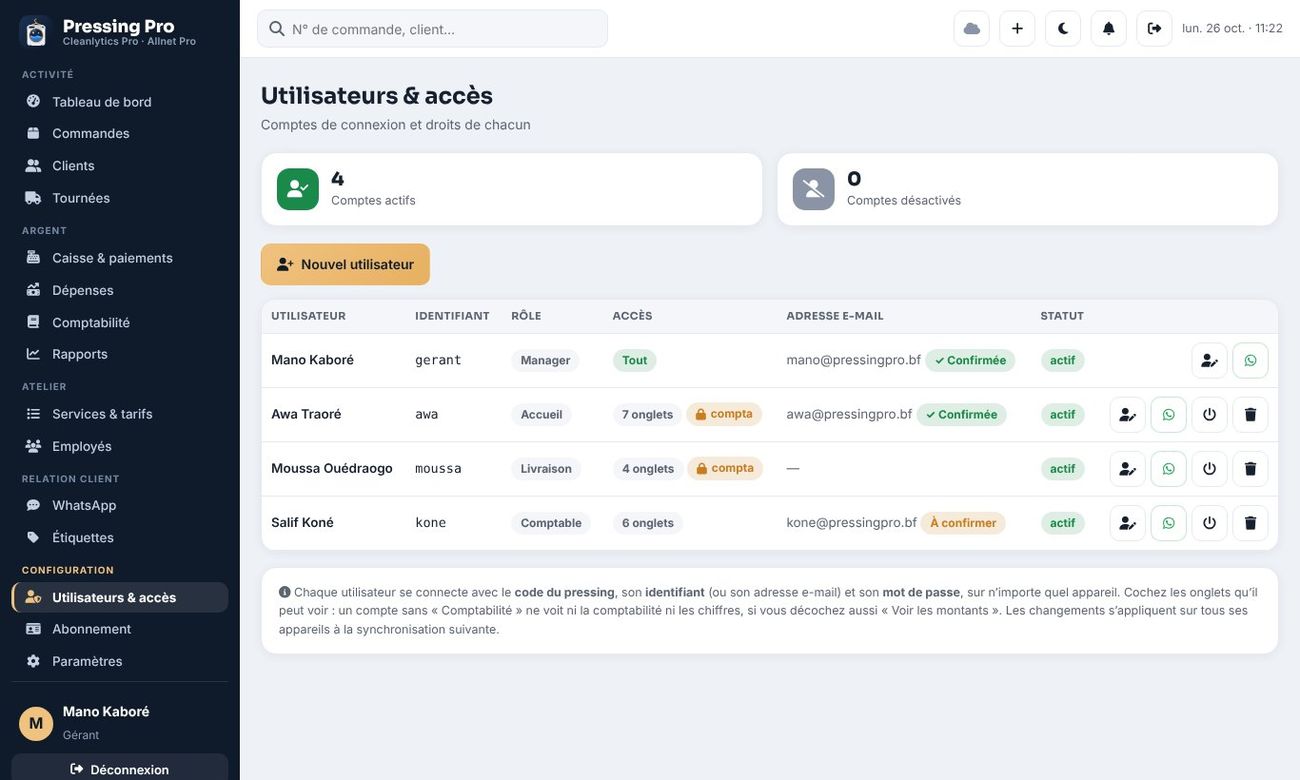Delete Awa Traoré using the trash icon
Viewport: 1300px width, 780px height.
pos(1250,414)
